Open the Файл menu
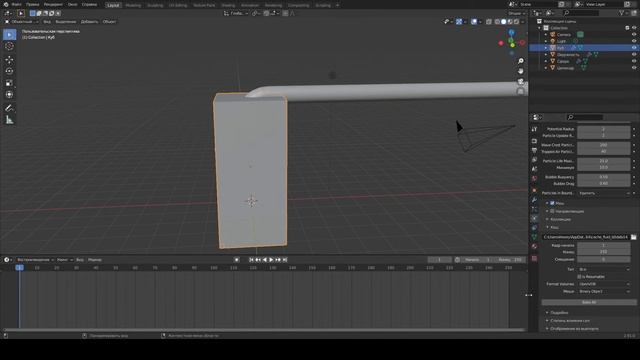The width and height of the screenshot is (640, 360). coord(16,4)
